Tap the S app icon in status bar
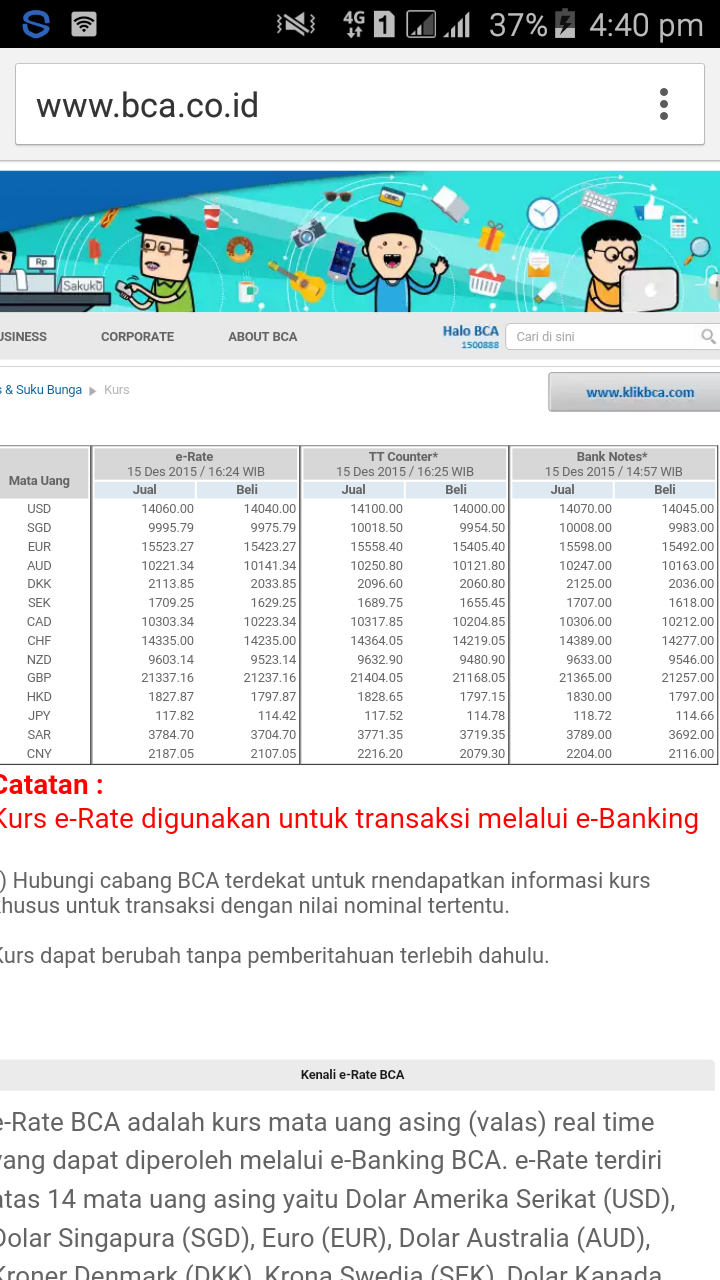Image resolution: width=720 pixels, height=1280 pixels. point(36,24)
